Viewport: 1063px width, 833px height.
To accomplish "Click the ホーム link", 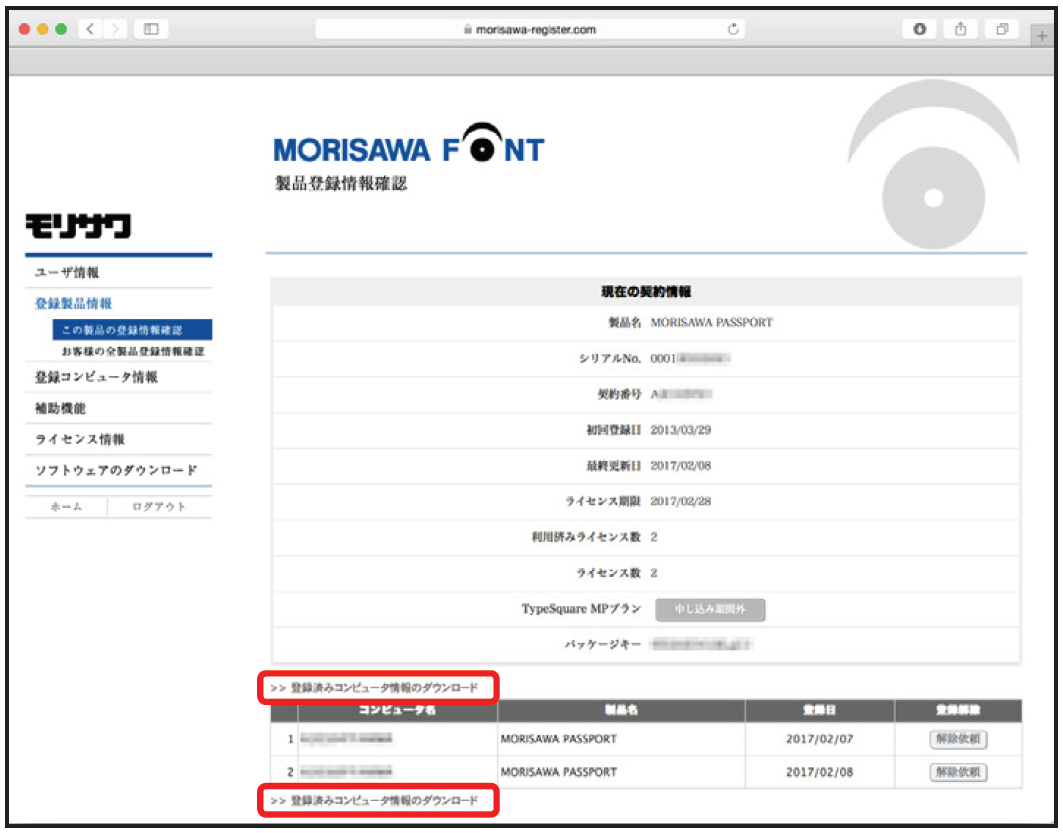I will click(x=66, y=506).
